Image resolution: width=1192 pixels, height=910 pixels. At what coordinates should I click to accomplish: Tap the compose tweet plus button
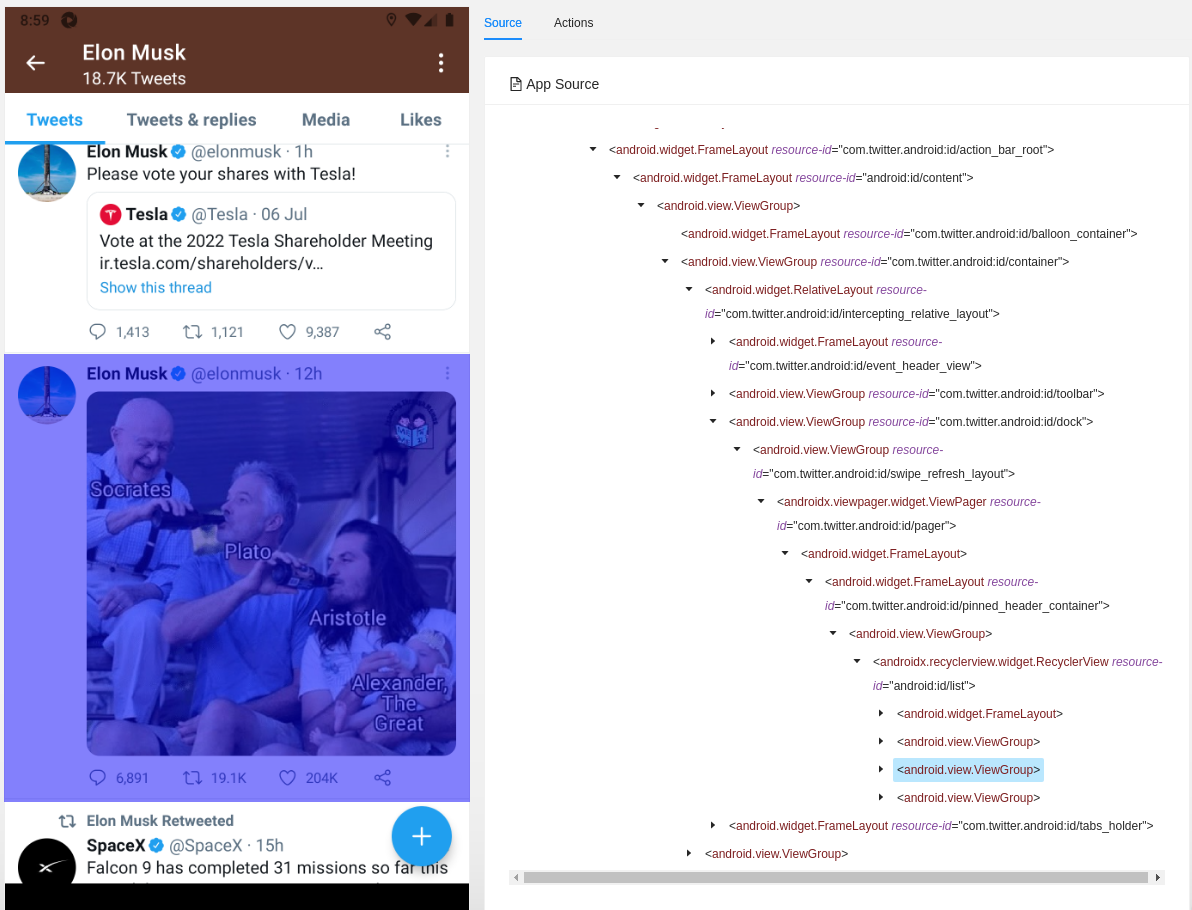pyautogui.click(x=422, y=836)
